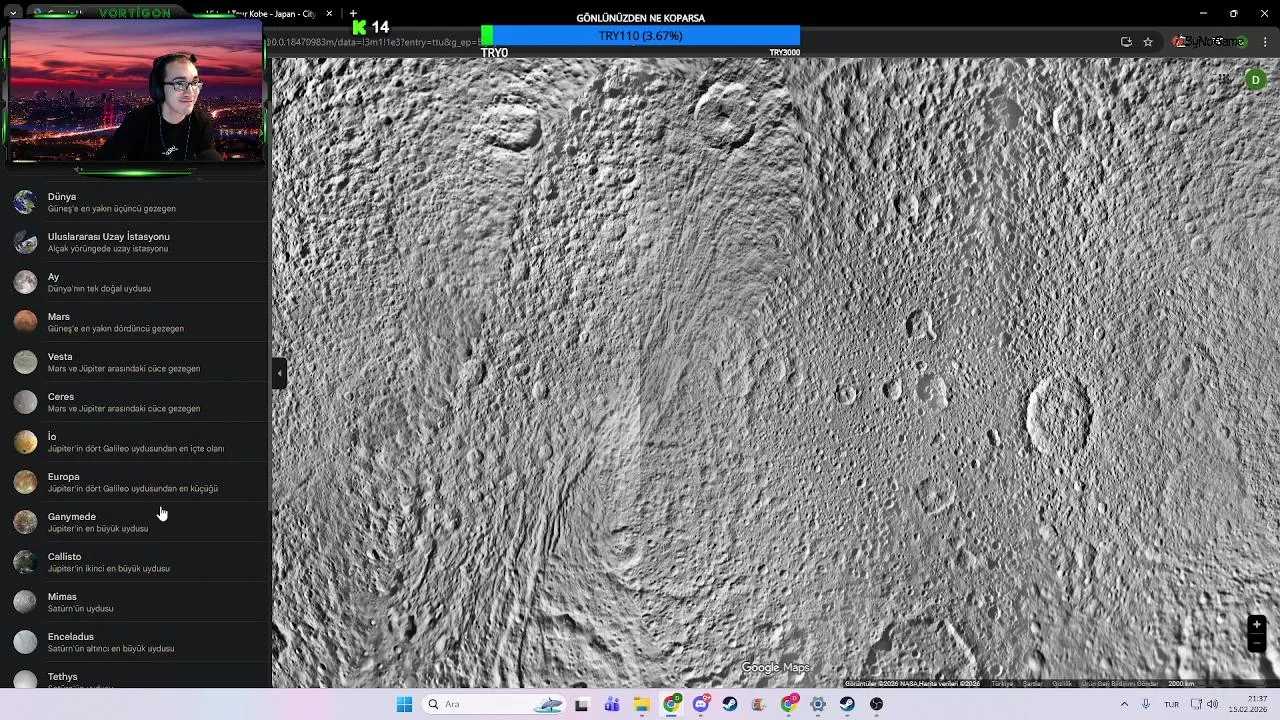This screenshot has width=1280, height=720.
Task: Click the microphone tray icon
Action: 1146,704
